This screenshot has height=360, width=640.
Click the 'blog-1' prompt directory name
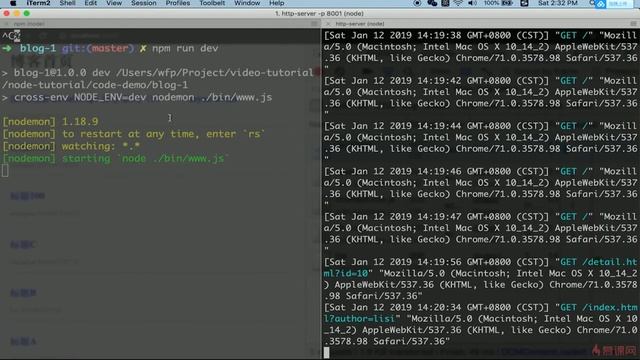click(38, 48)
